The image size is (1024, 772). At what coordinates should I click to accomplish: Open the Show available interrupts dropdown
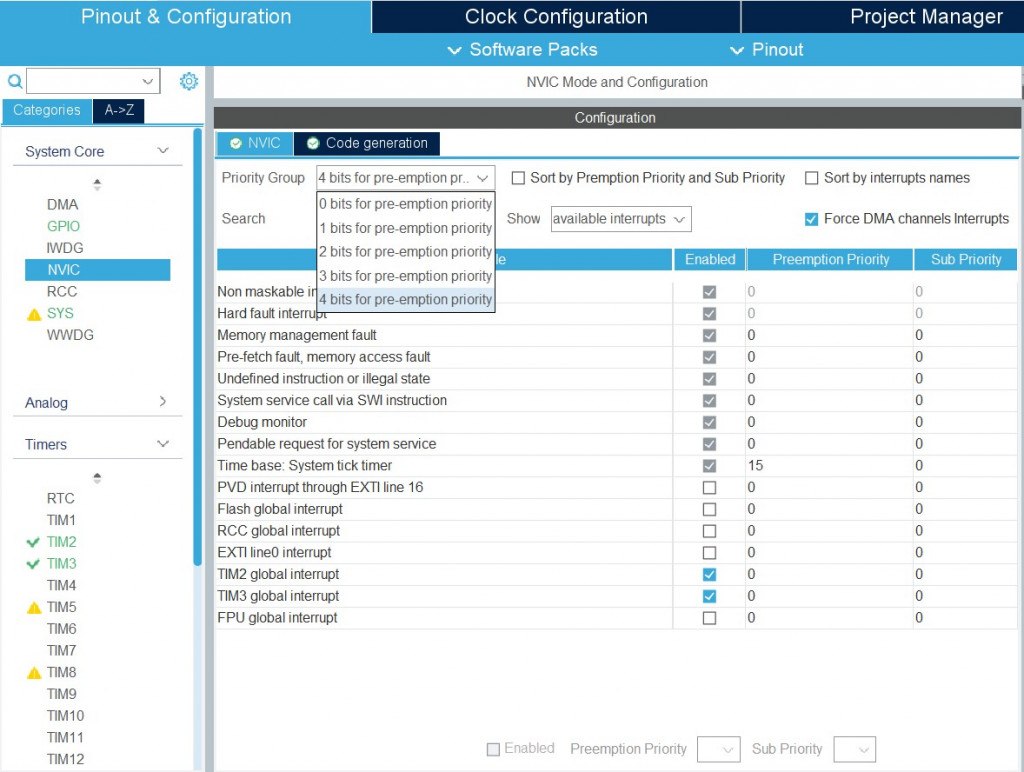620,219
